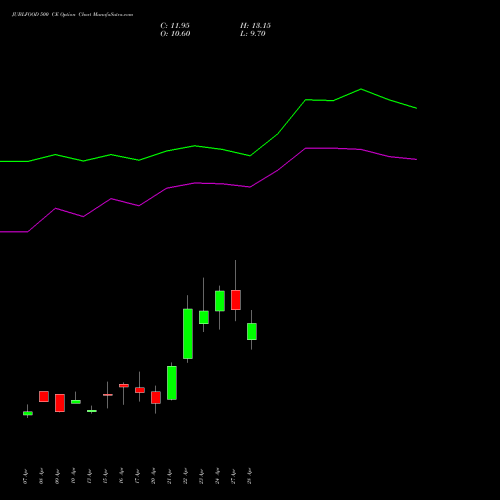Click the first small green candle at far left

[x=28, y=413]
